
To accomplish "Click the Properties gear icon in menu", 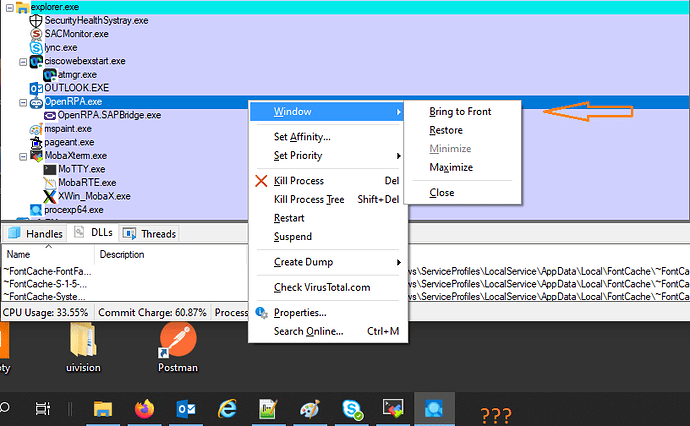I will coord(261,313).
